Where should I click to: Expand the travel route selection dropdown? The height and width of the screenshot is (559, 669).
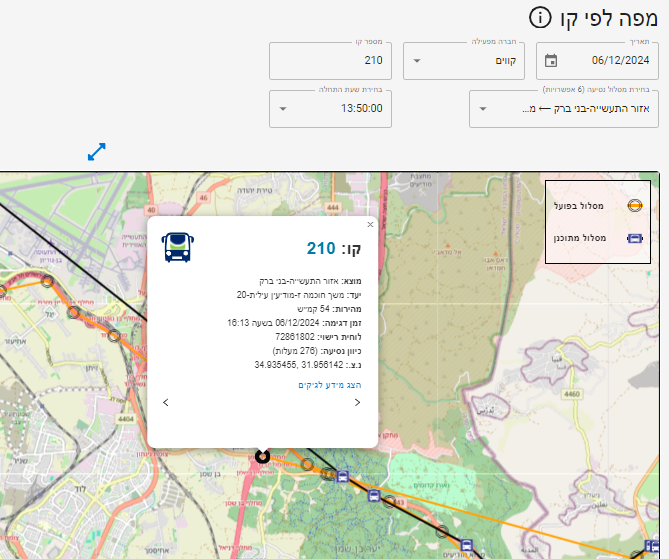[483, 108]
